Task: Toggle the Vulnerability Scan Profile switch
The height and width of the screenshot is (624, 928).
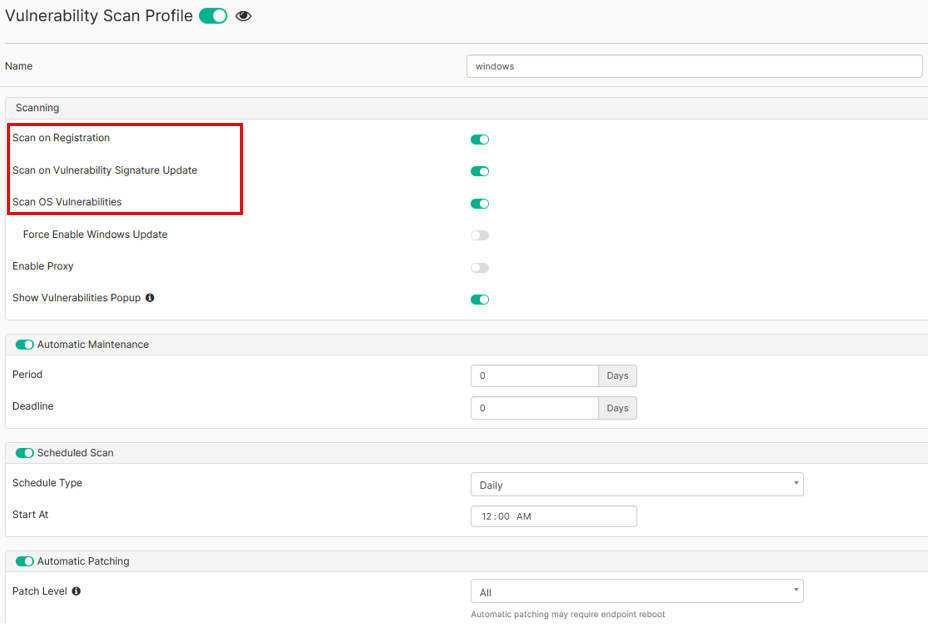Action: pyautogui.click(x=213, y=16)
